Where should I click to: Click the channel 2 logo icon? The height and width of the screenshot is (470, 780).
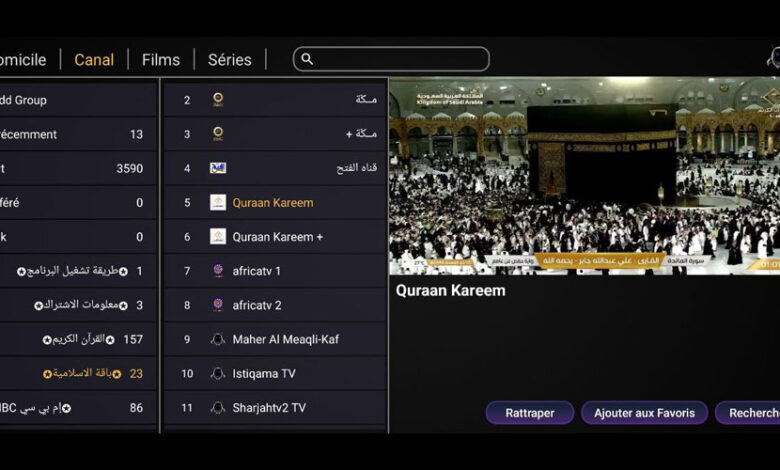click(218, 100)
